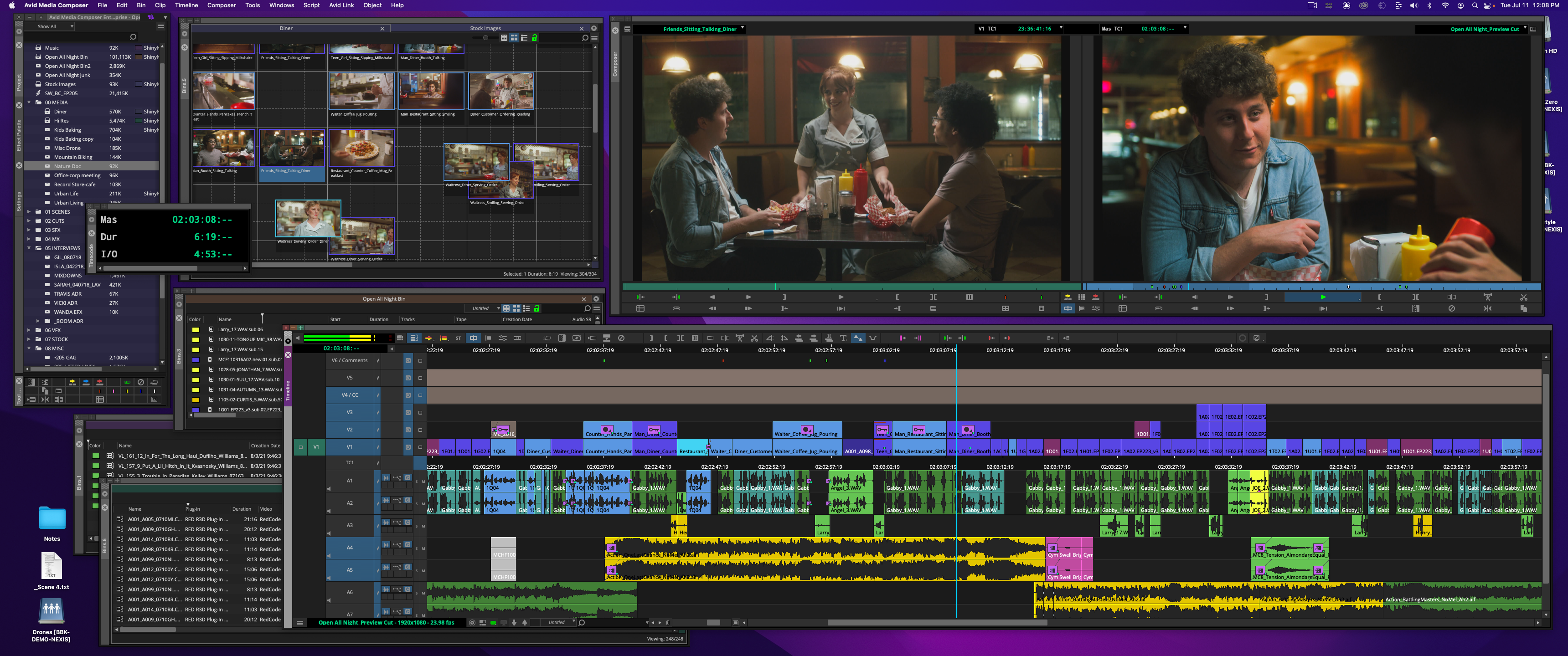Switch to the Diner bin tab
Image resolution: width=1568 pixels, height=656 pixels.
(x=286, y=28)
